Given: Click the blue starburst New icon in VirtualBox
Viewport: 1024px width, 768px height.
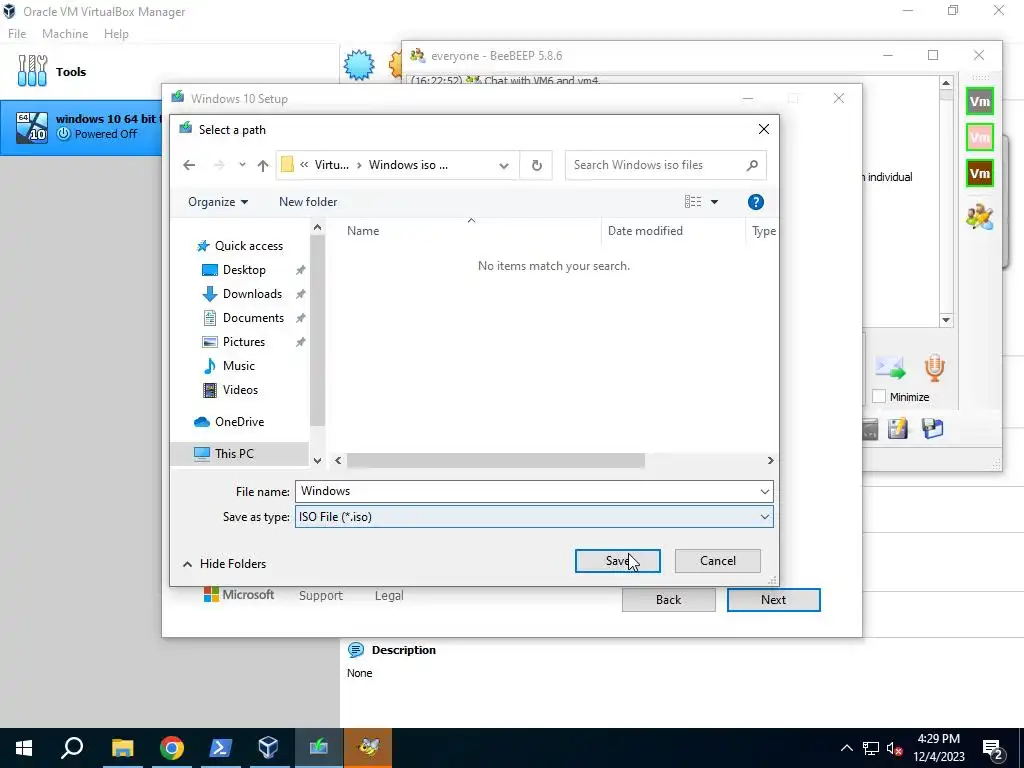Looking at the screenshot, I should [359, 65].
